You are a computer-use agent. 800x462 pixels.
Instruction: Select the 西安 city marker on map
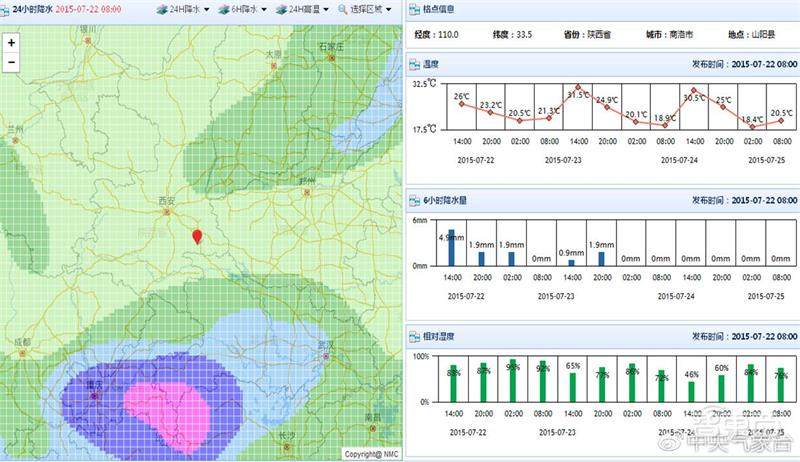coord(168,211)
